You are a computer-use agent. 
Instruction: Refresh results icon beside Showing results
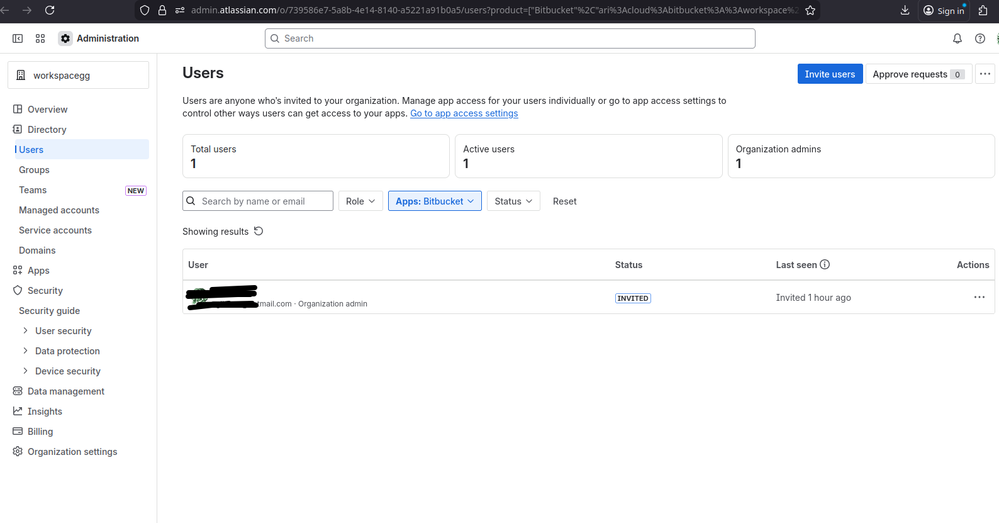point(259,231)
